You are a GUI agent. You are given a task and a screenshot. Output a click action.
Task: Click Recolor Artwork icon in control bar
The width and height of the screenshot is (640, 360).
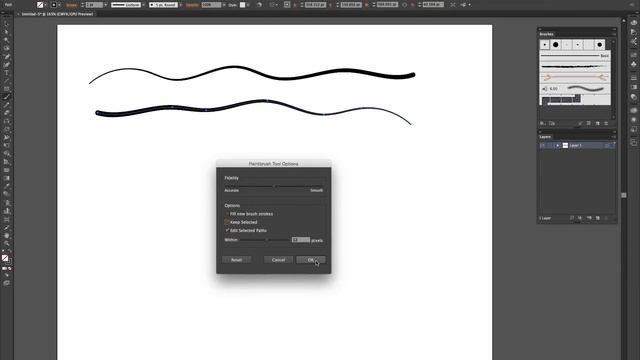pos(260,5)
